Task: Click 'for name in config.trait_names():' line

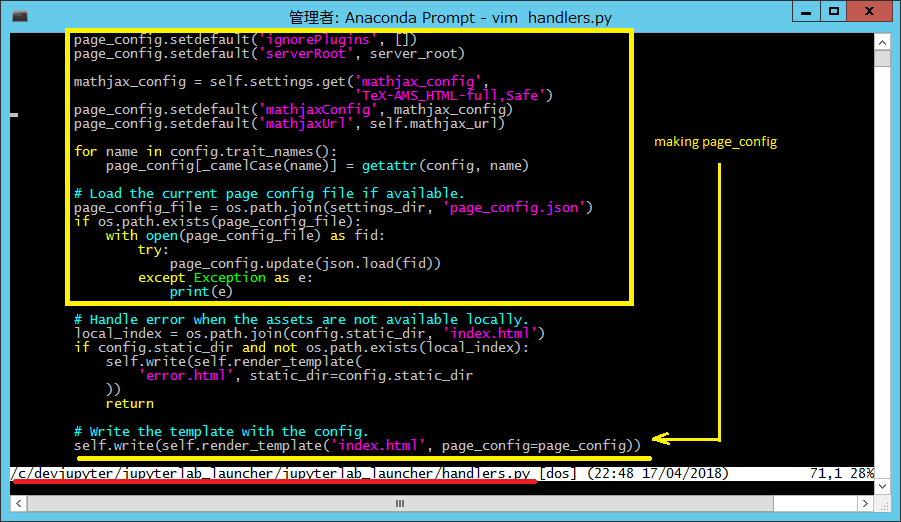Action: pos(205,152)
